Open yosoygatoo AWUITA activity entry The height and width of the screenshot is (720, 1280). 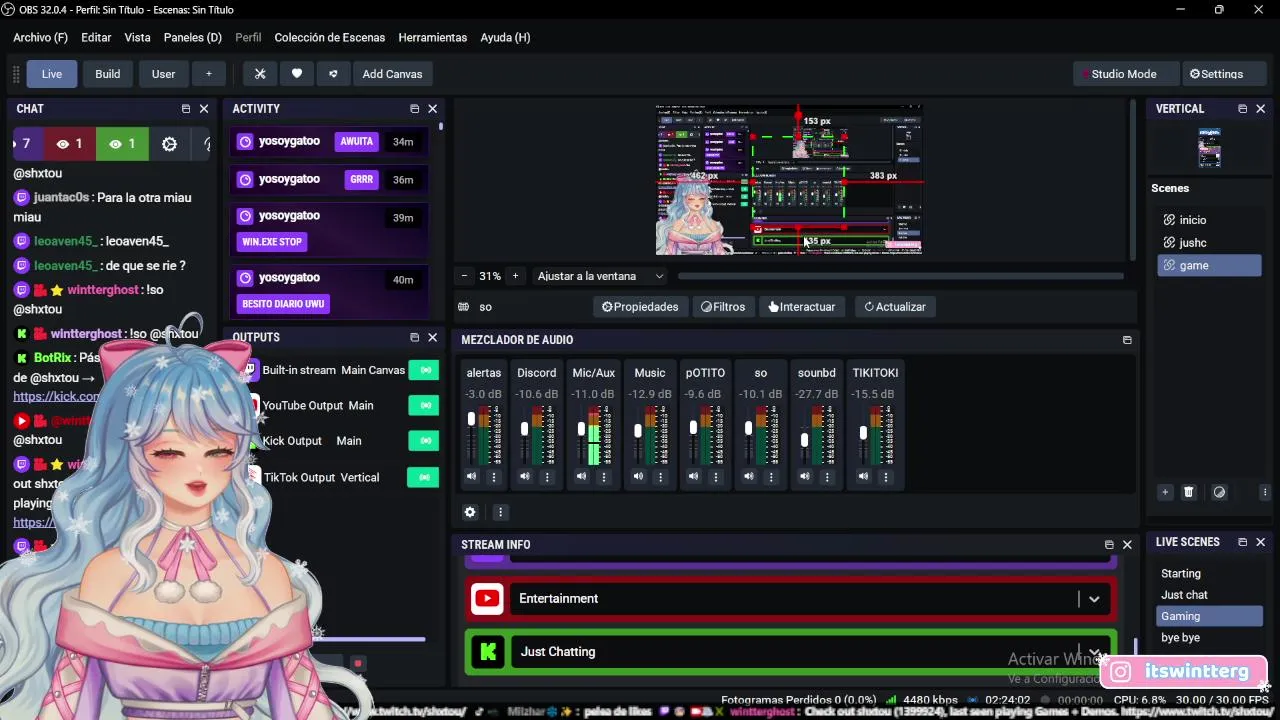pos(329,142)
